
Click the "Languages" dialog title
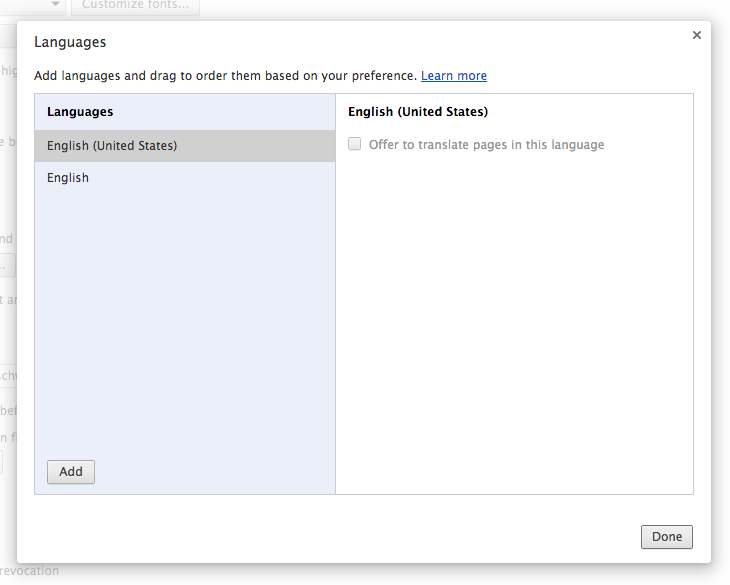(x=70, y=42)
